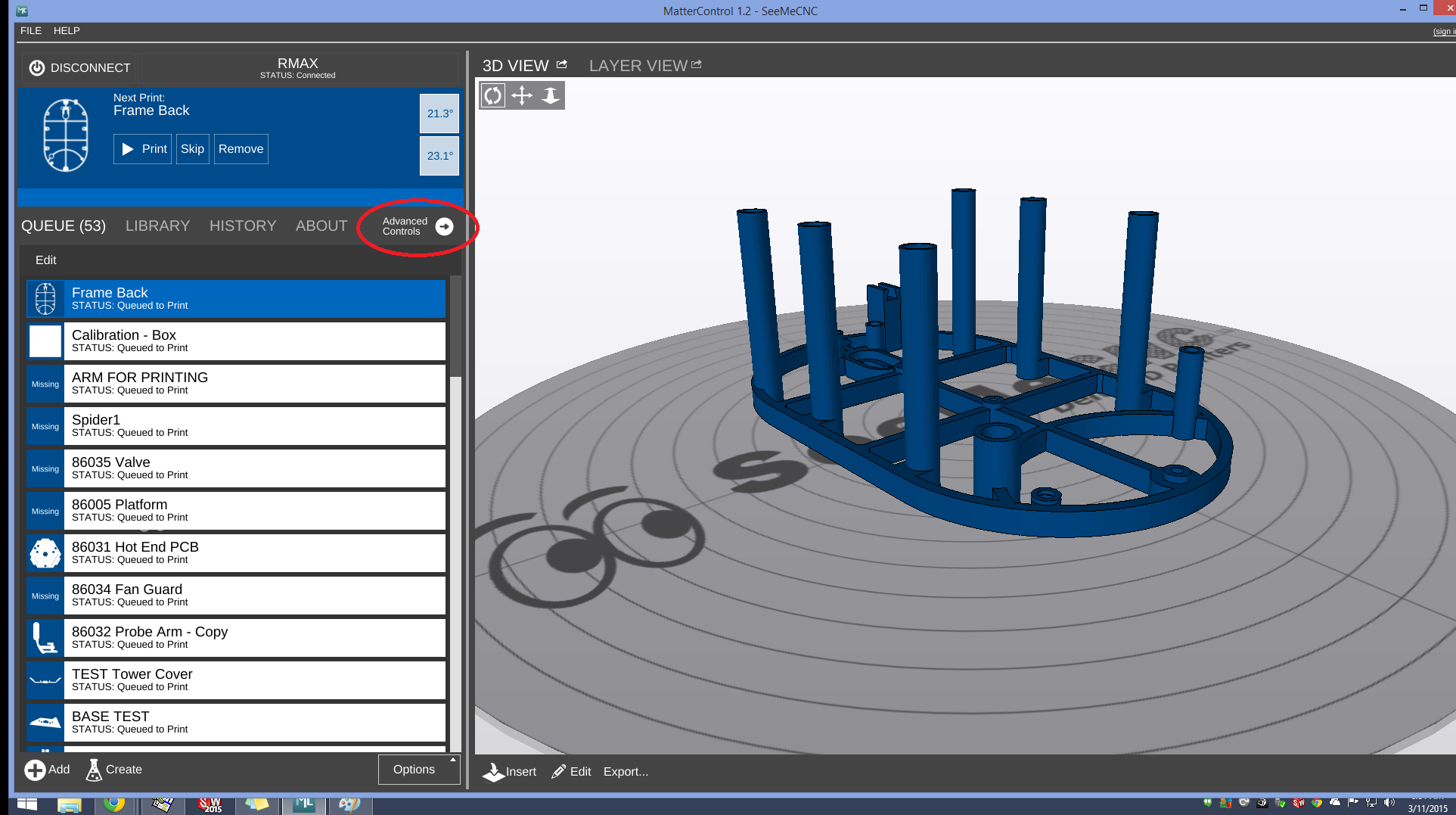Pop out the Layer View window

tap(697, 65)
